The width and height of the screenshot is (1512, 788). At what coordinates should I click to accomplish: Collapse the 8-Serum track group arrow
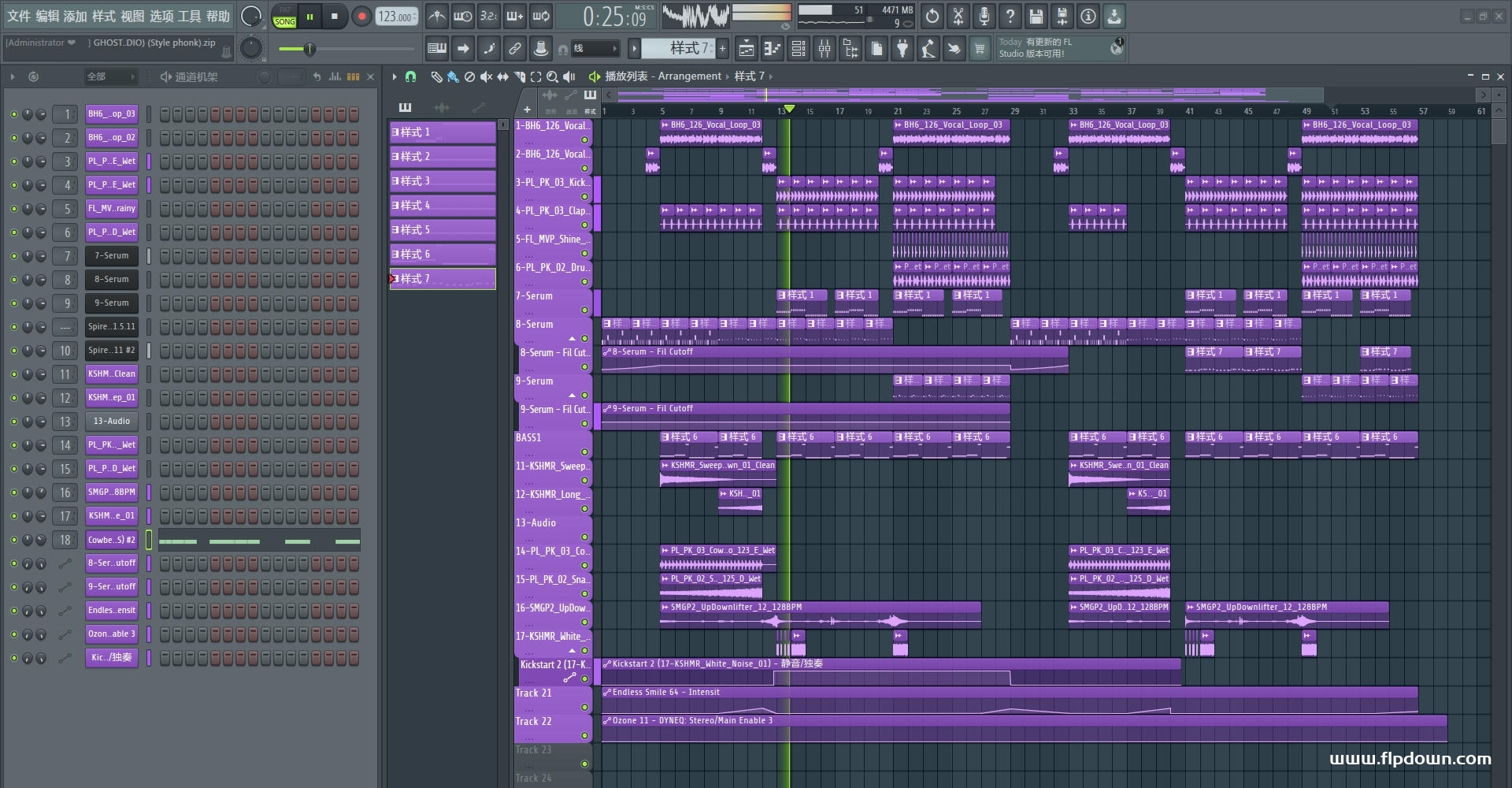tap(573, 338)
